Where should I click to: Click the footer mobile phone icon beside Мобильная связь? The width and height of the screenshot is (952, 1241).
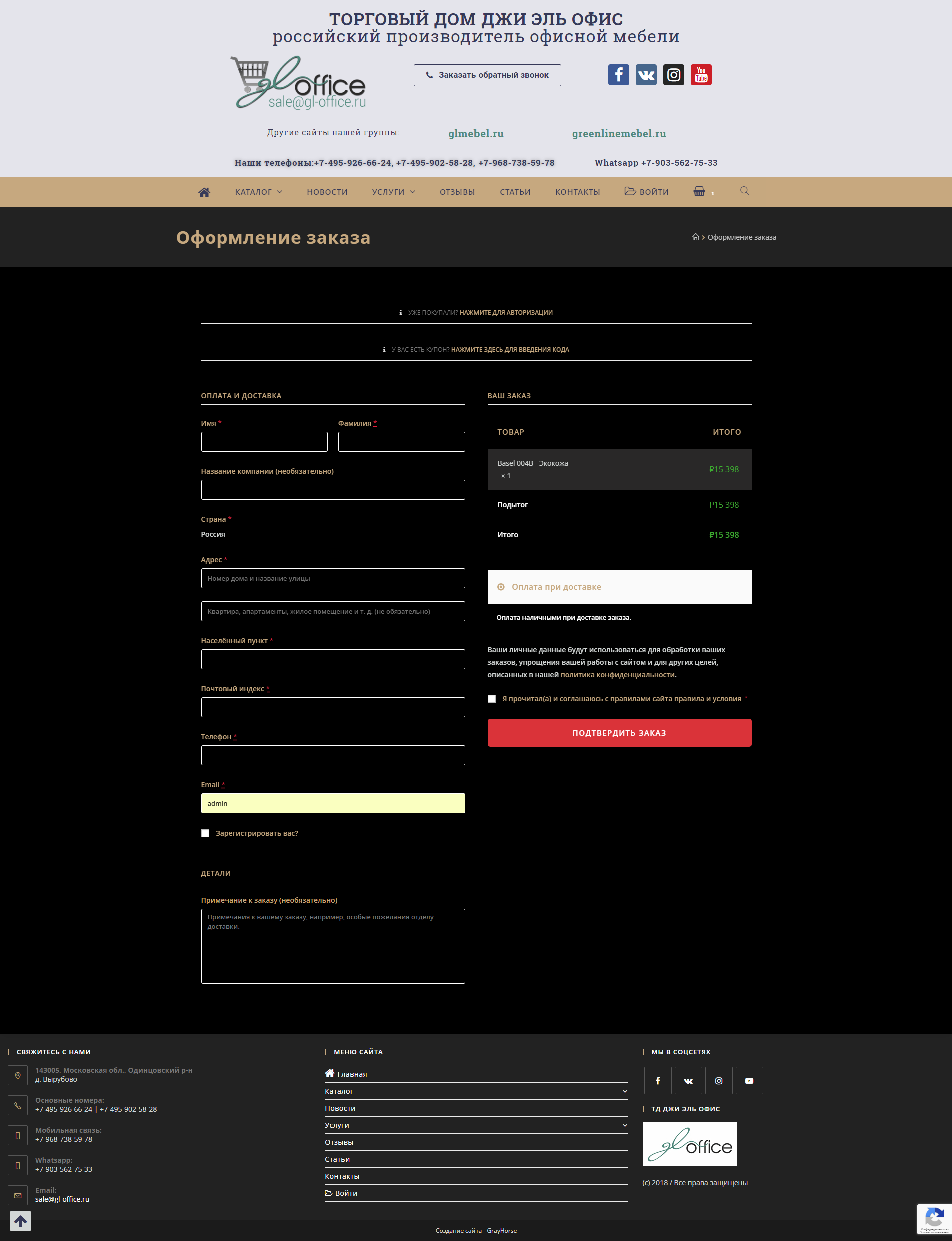18,1135
